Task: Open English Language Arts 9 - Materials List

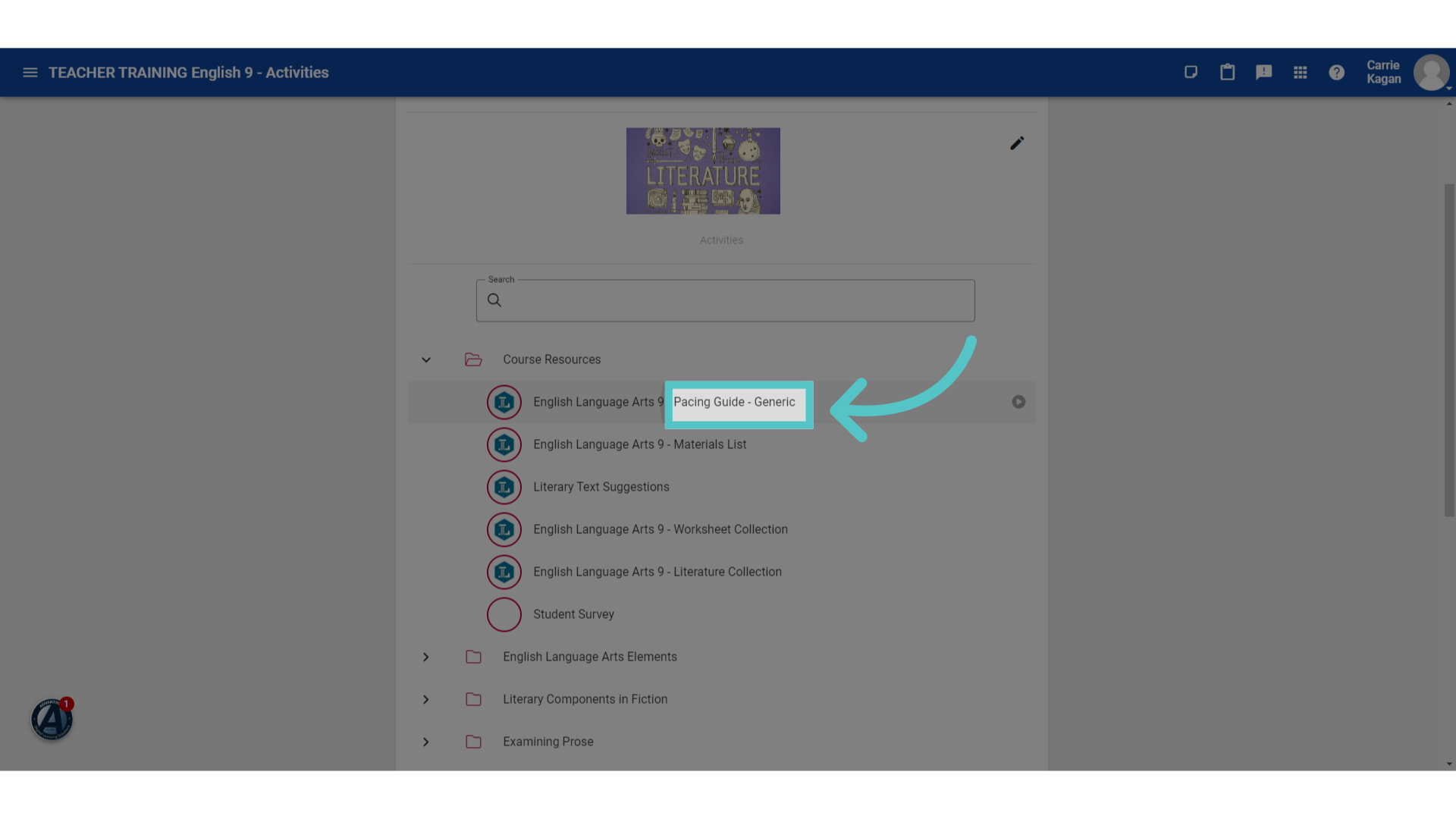Action: [x=639, y=444]
